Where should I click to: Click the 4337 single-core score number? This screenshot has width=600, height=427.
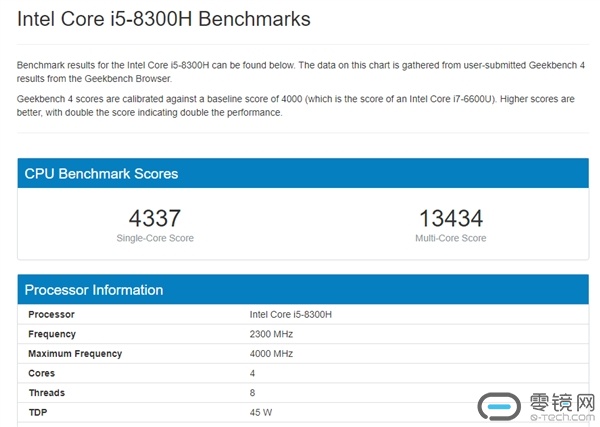pyautogui.click(x=155, y=217)
